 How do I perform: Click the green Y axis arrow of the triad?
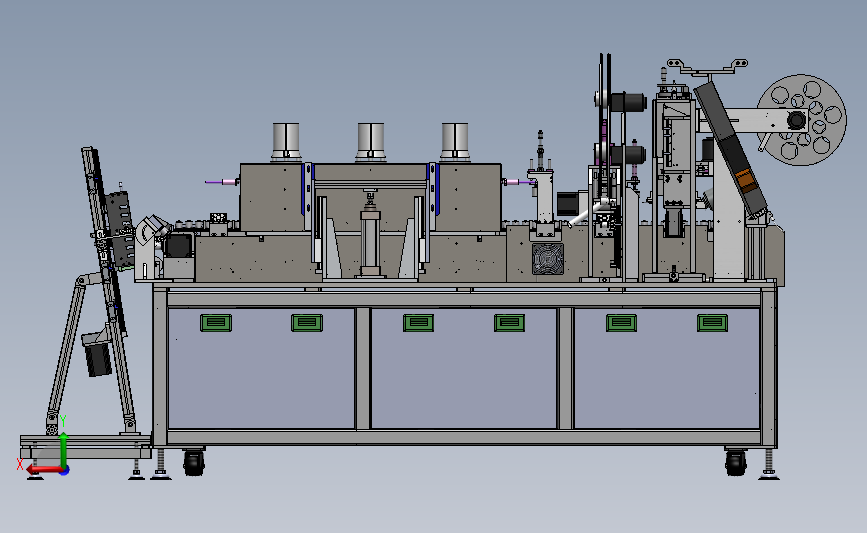(x=64, y=450)
